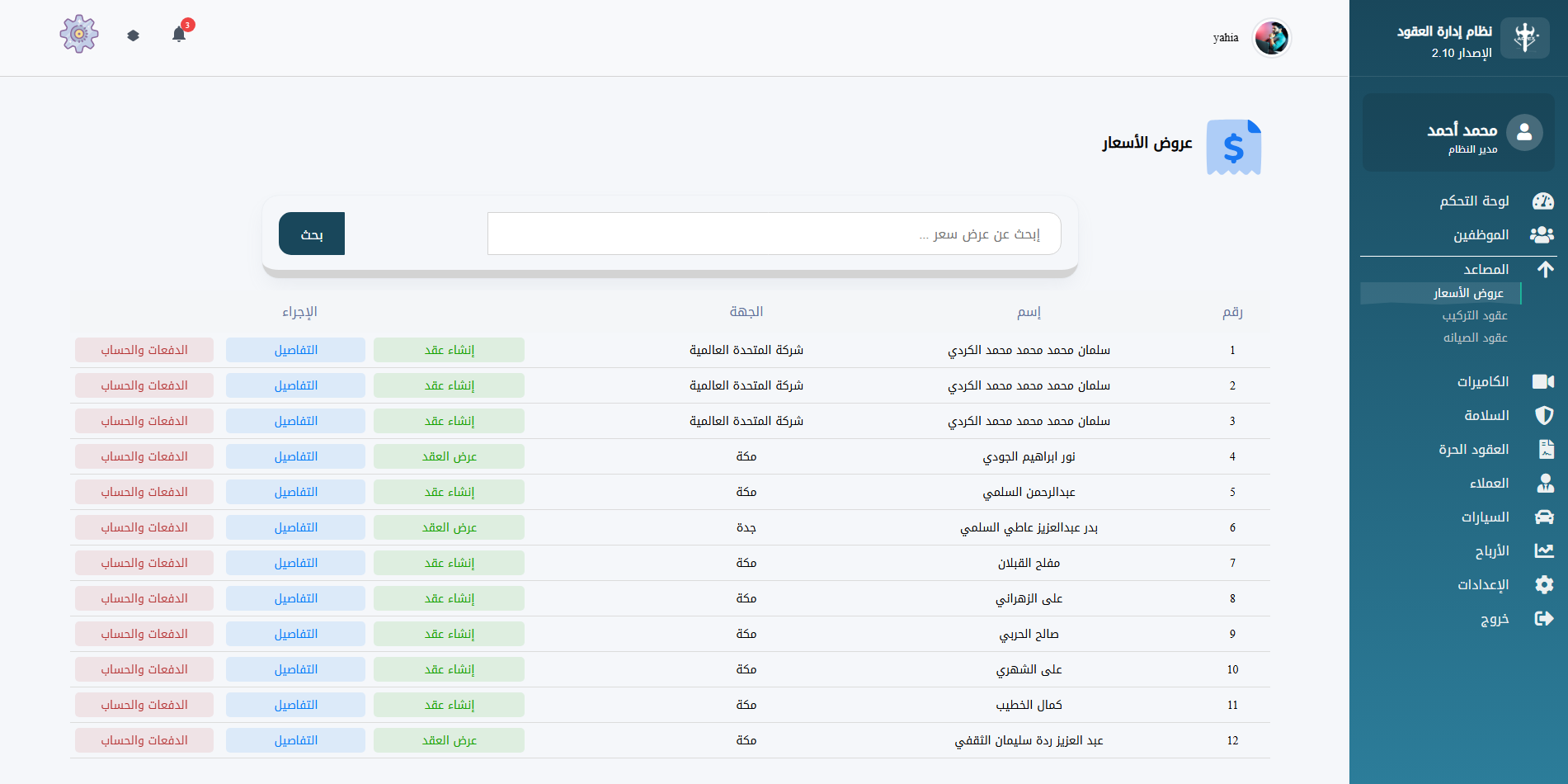Open الدفعات والحساب for the first row
The width and height of the screenshot is (1568, 784).
144,350
